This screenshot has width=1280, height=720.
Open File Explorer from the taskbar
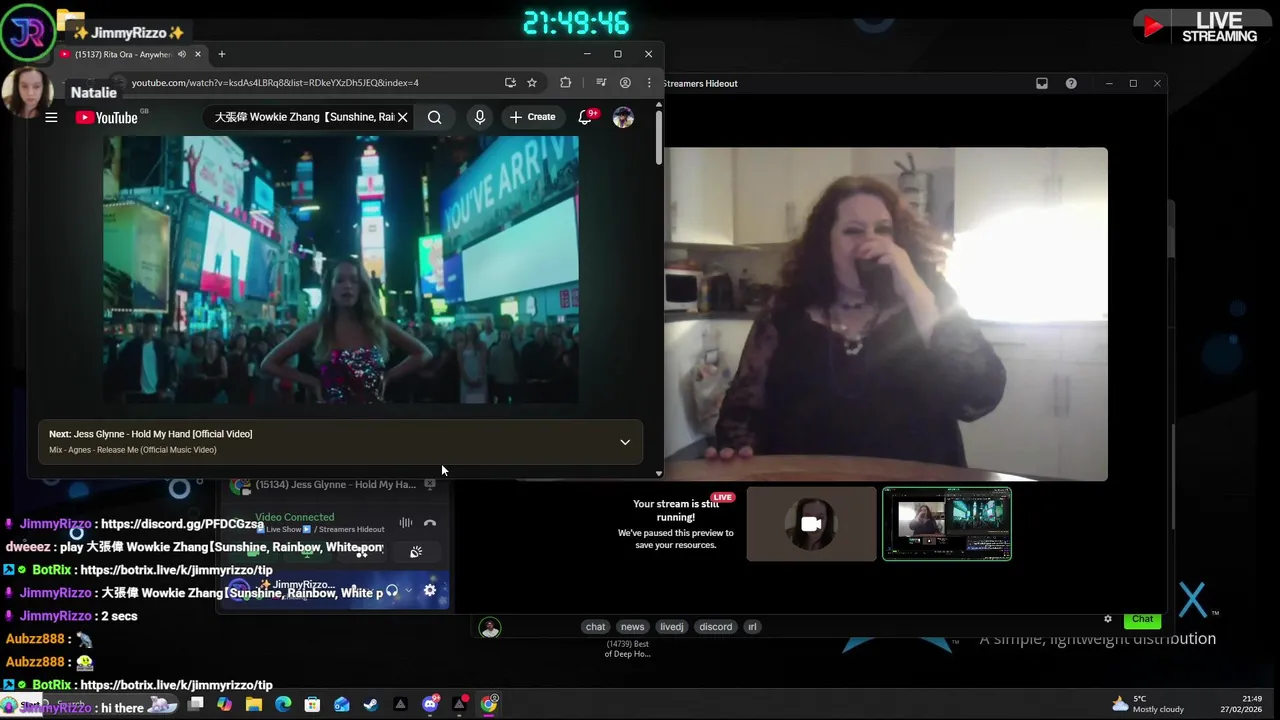[254, 704]
